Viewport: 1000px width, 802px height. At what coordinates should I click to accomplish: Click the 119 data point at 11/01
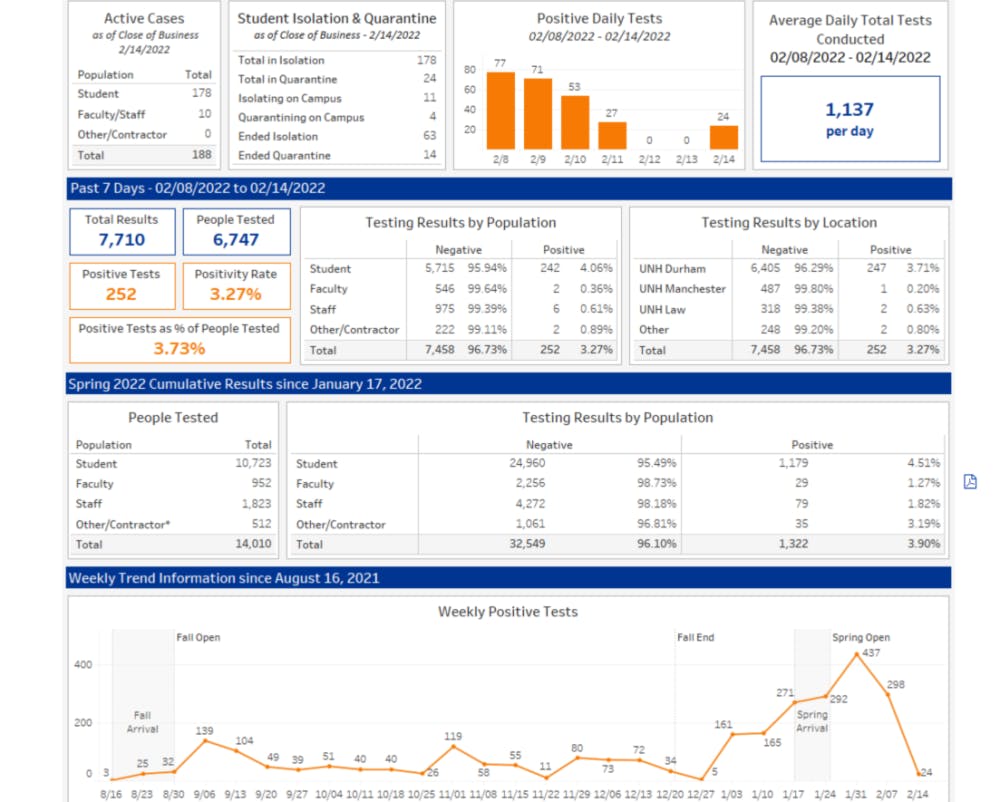pyautogui.click(x=453, y=746)
